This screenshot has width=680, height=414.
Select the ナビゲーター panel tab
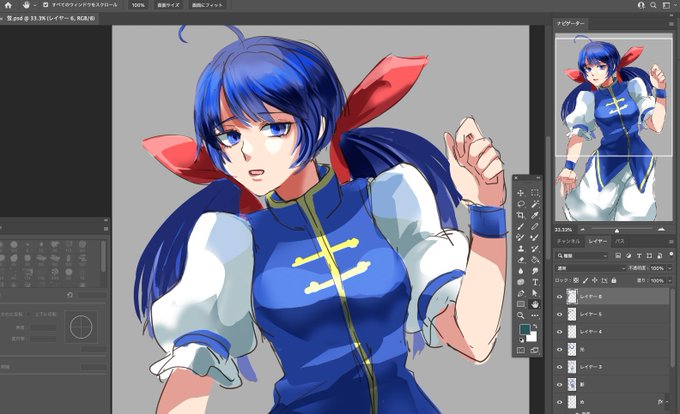(570, 23)
